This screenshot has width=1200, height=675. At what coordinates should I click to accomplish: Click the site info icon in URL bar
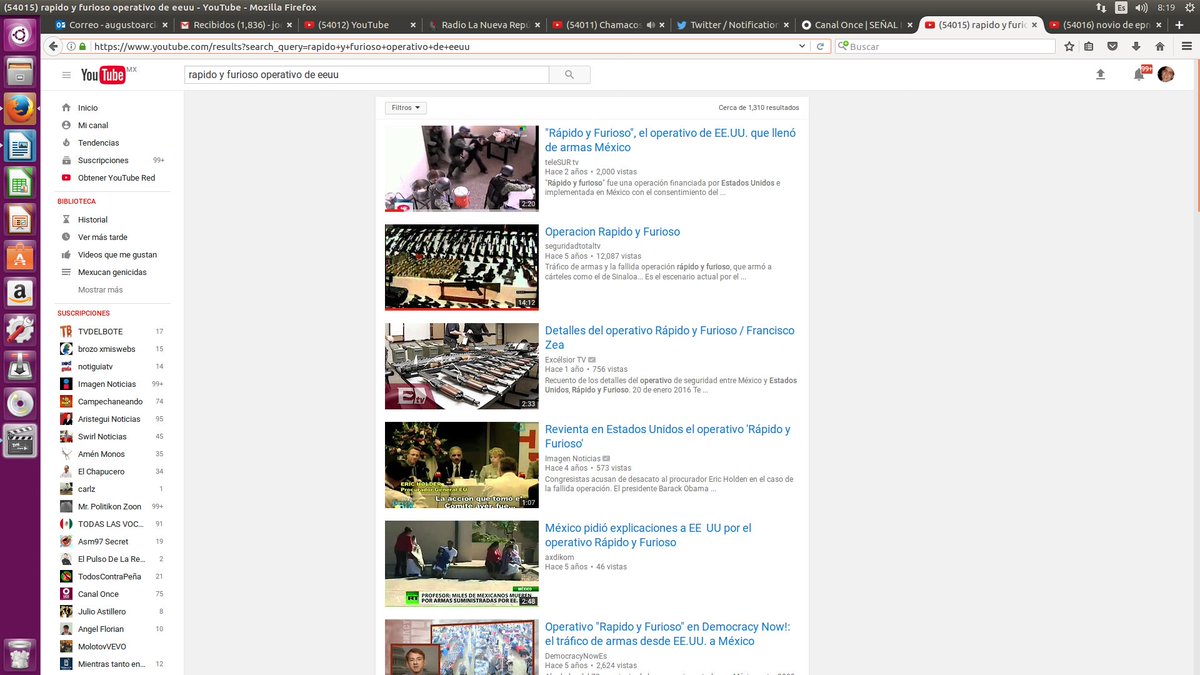coord(71,46)
